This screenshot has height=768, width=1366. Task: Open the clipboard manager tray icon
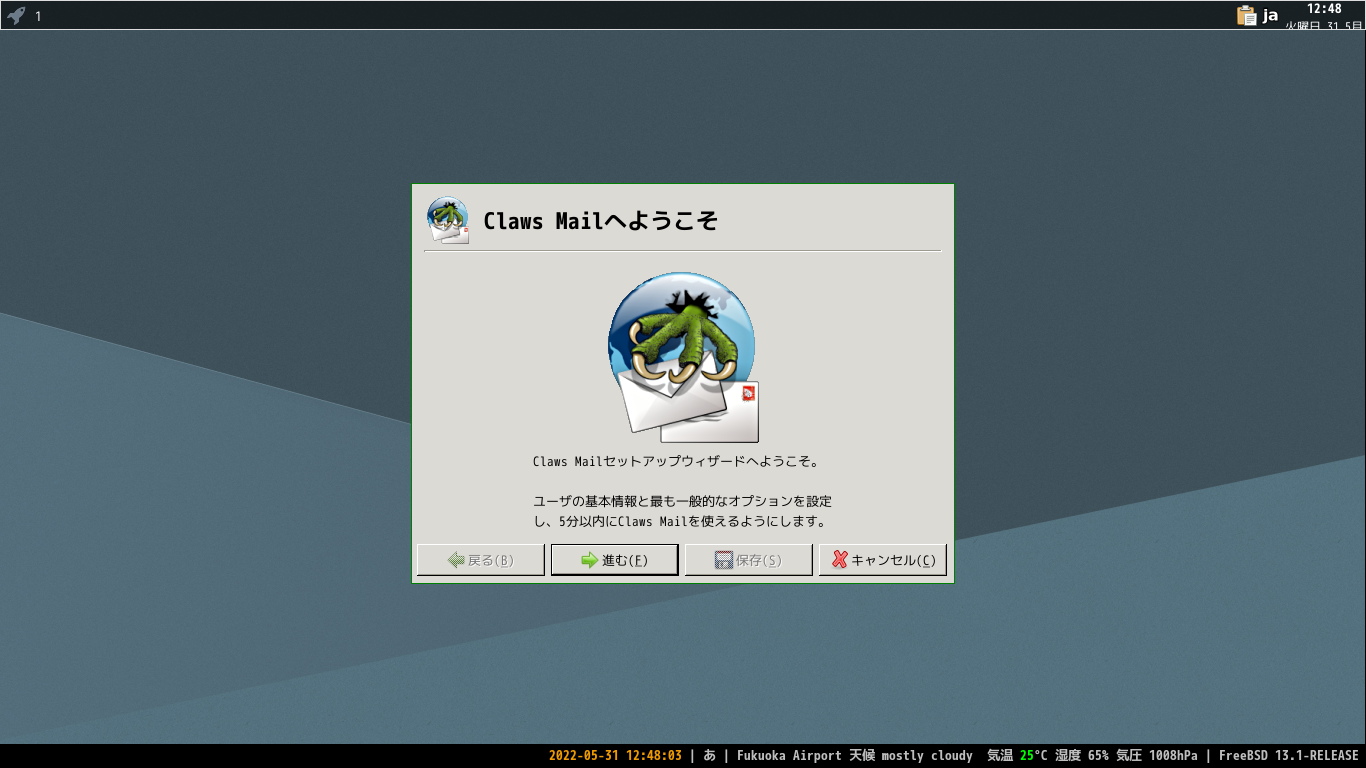(x=1246, y=15)
